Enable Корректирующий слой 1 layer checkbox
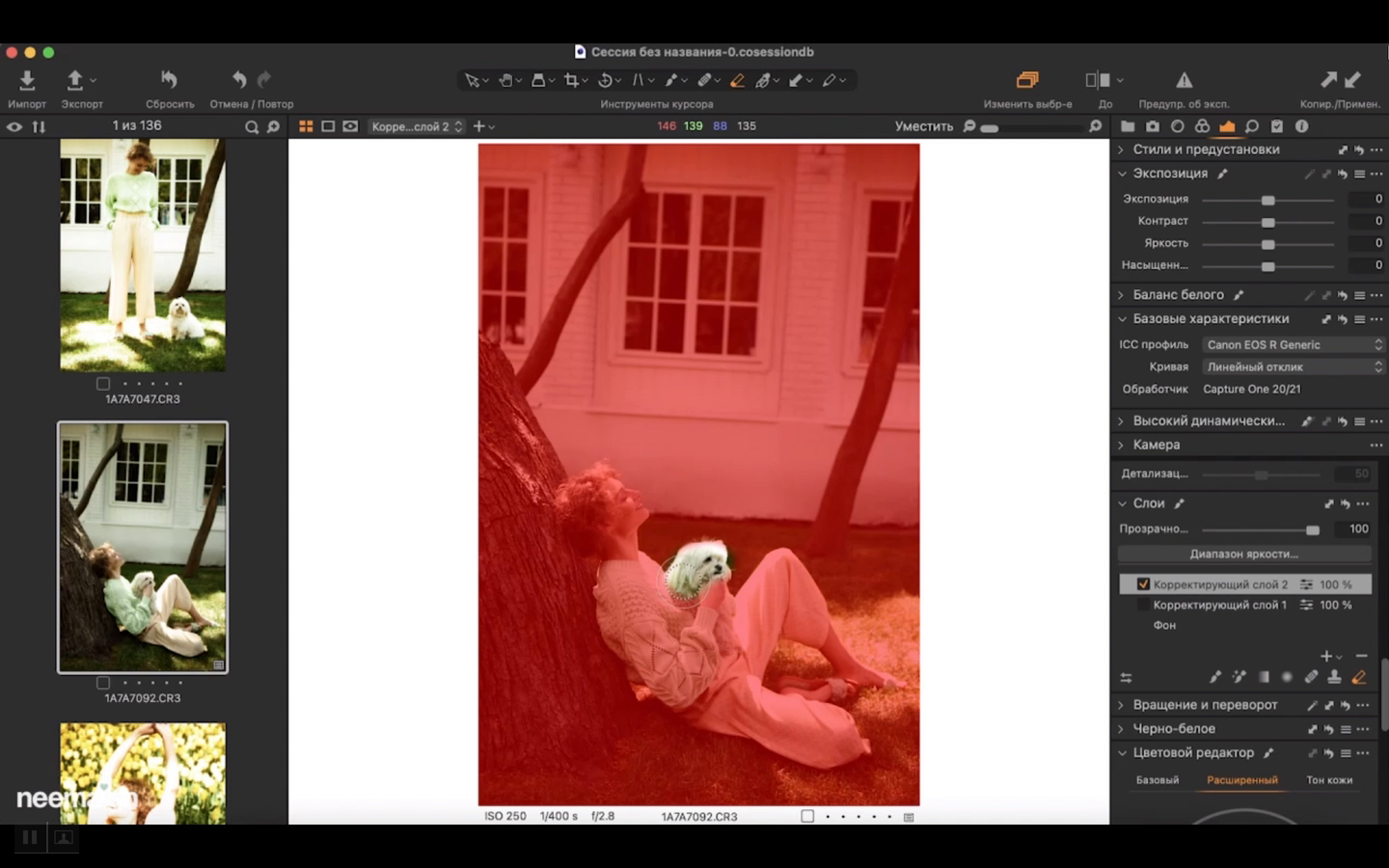Viewport: 1389px width, 868px height. click(1143, 606)
